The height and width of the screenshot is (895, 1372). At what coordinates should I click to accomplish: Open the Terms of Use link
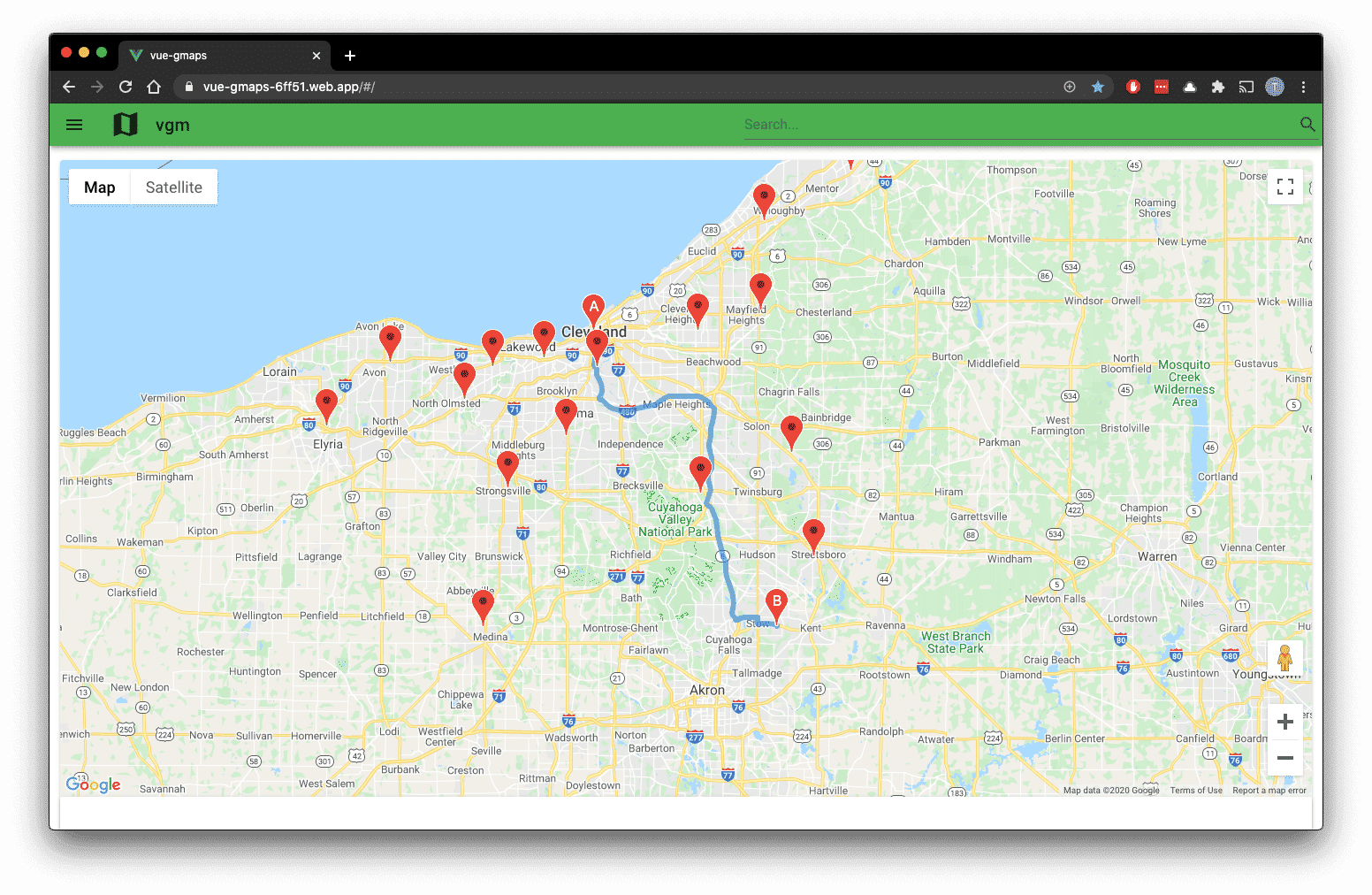tap(1196, 790)
